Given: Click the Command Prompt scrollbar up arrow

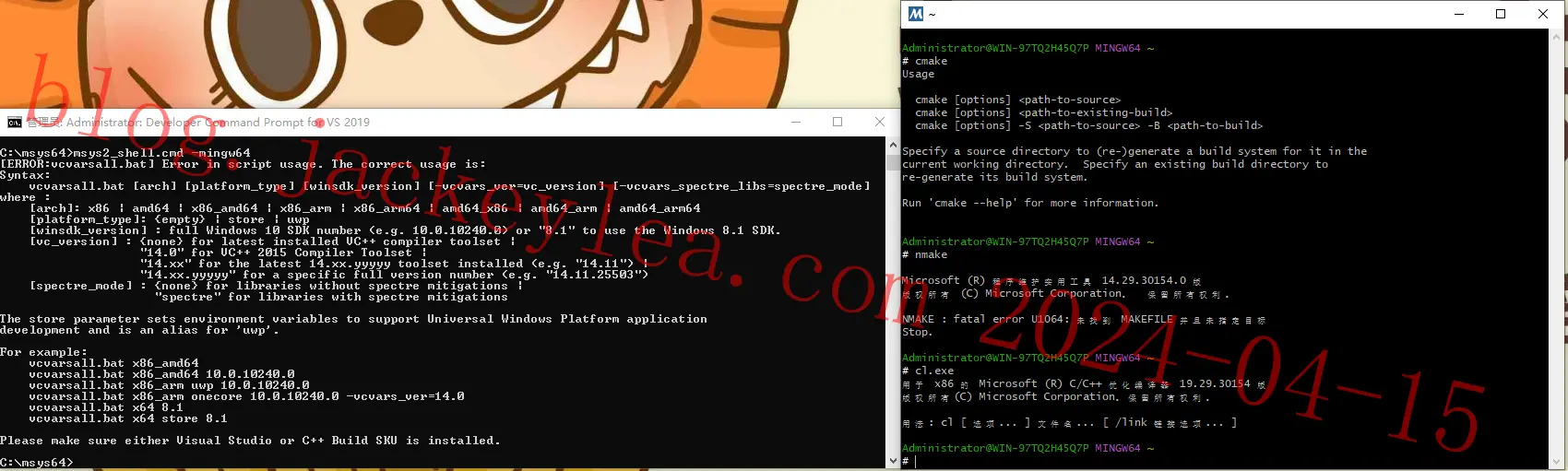Looking at the screenshot, I should point(892,145).
